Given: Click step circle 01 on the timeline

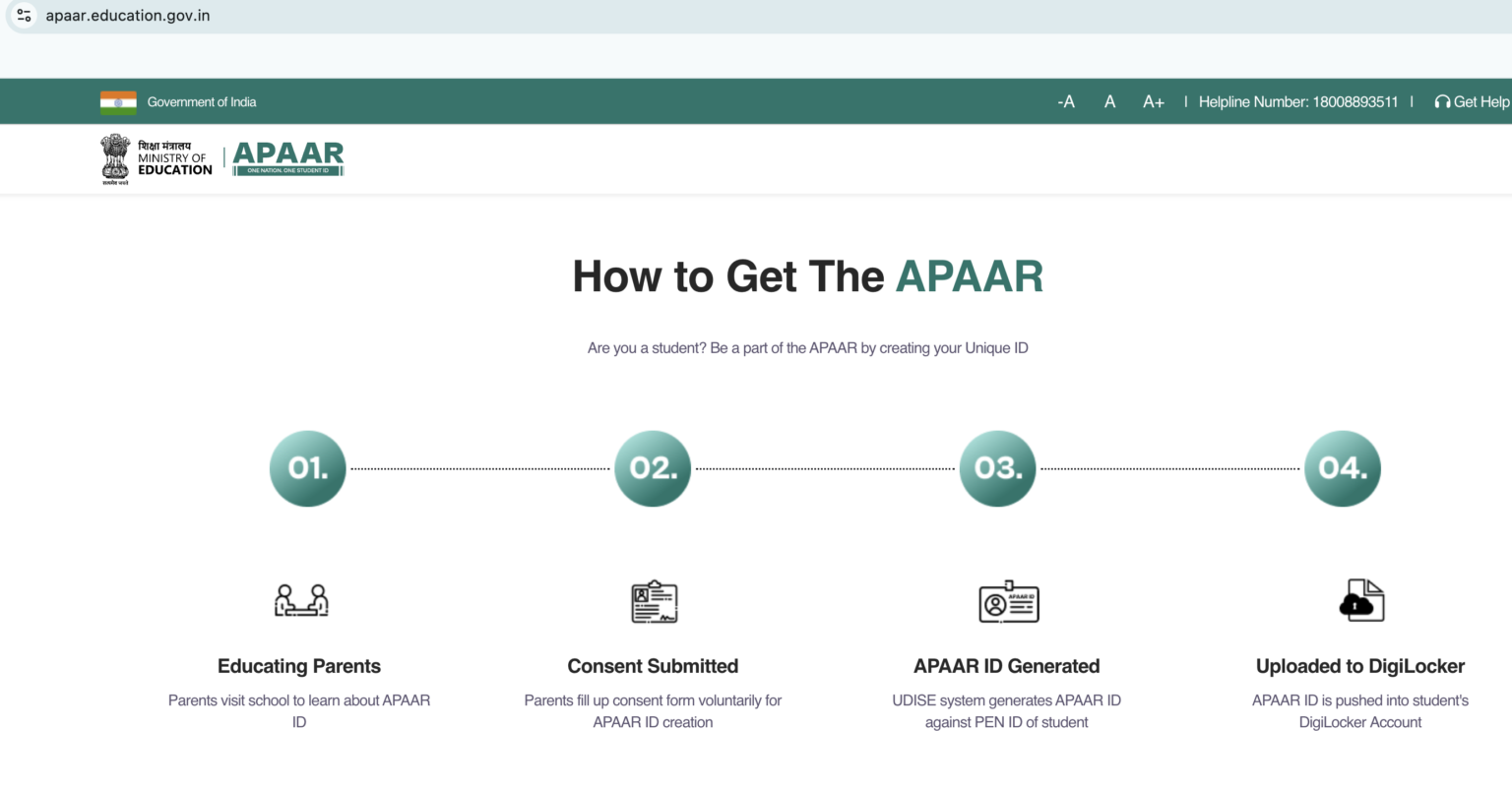Looking at the screenshot, I should 307,468.
